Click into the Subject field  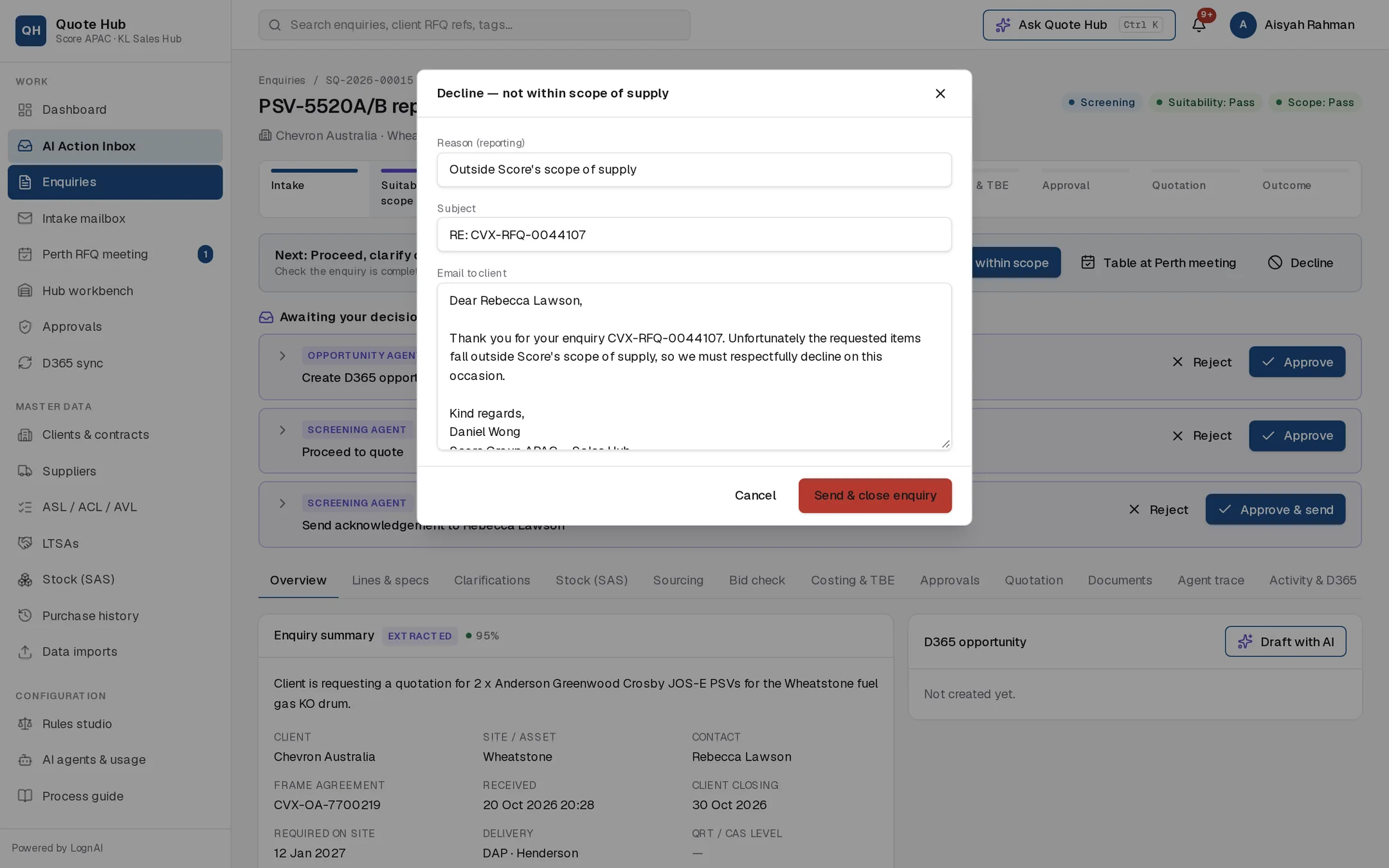[x=694, y=235]
